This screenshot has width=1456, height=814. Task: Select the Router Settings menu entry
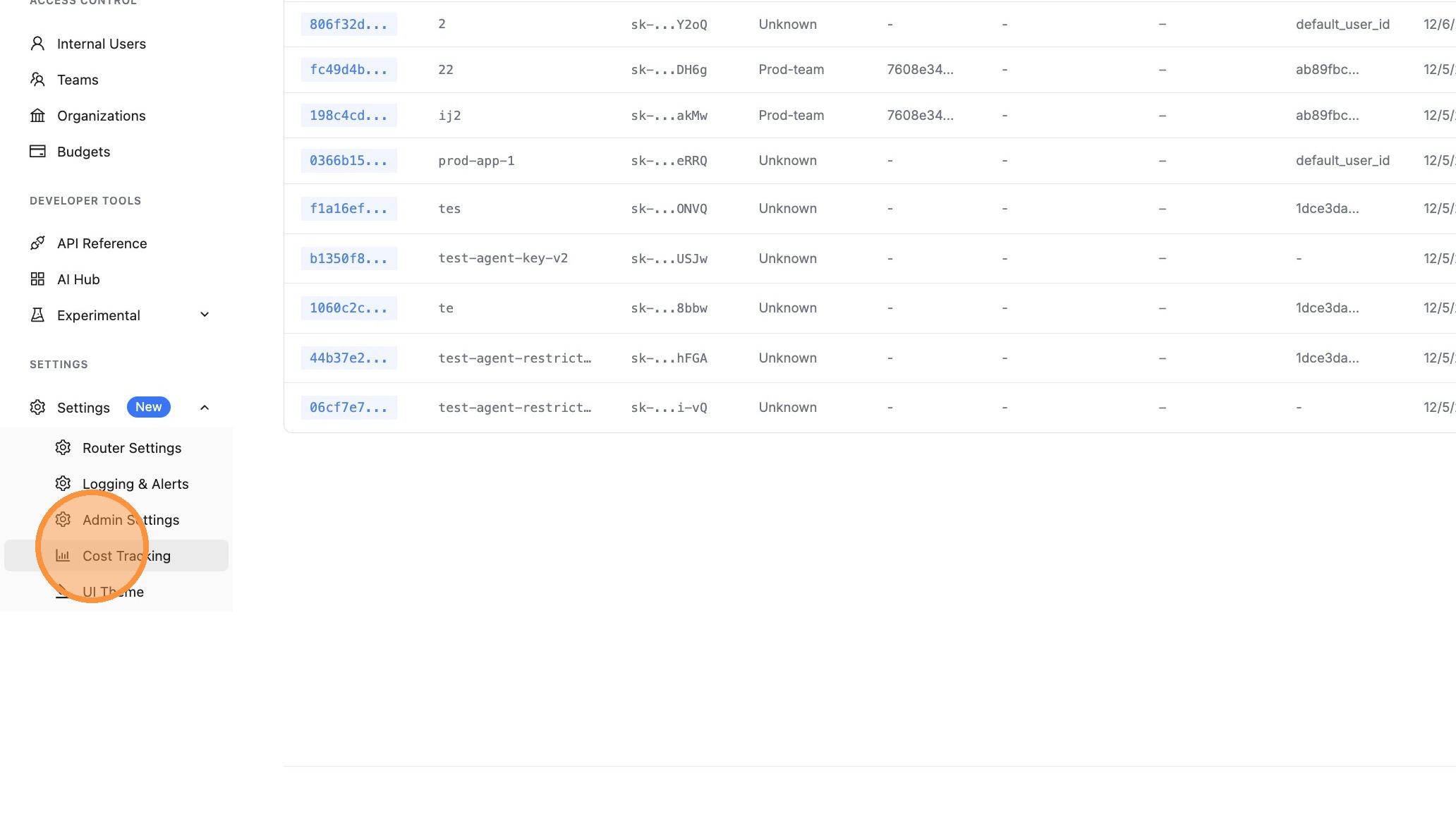click(x=132, y=447)
